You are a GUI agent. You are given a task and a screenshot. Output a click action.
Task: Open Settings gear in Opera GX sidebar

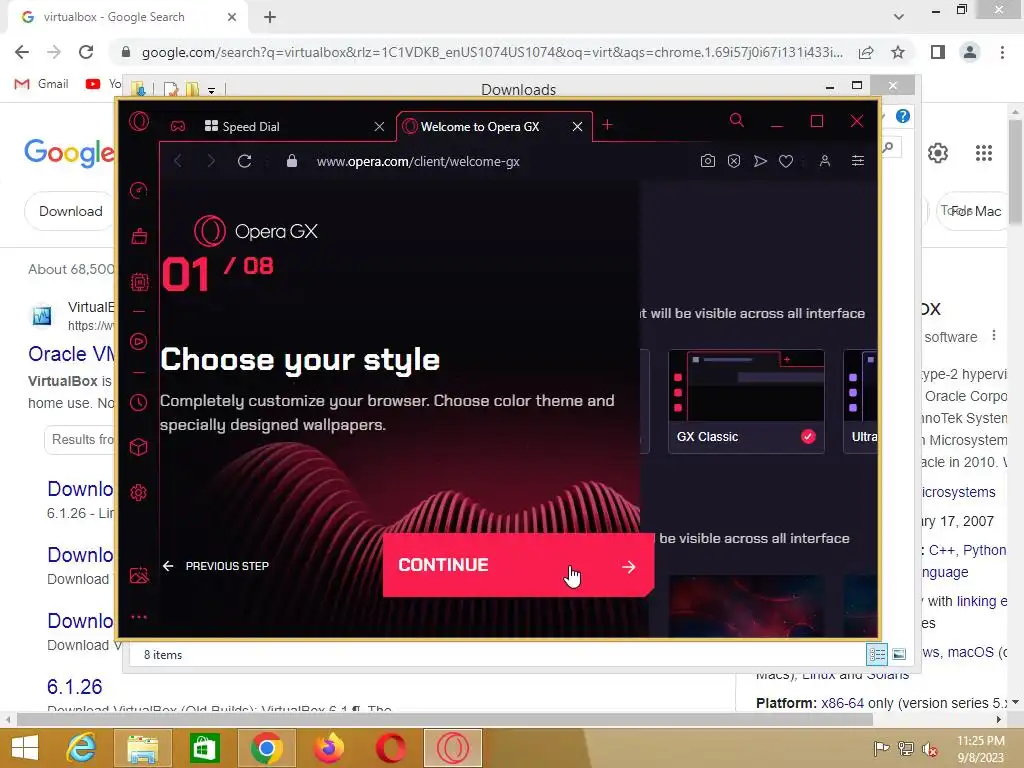(x=138, y=493)
